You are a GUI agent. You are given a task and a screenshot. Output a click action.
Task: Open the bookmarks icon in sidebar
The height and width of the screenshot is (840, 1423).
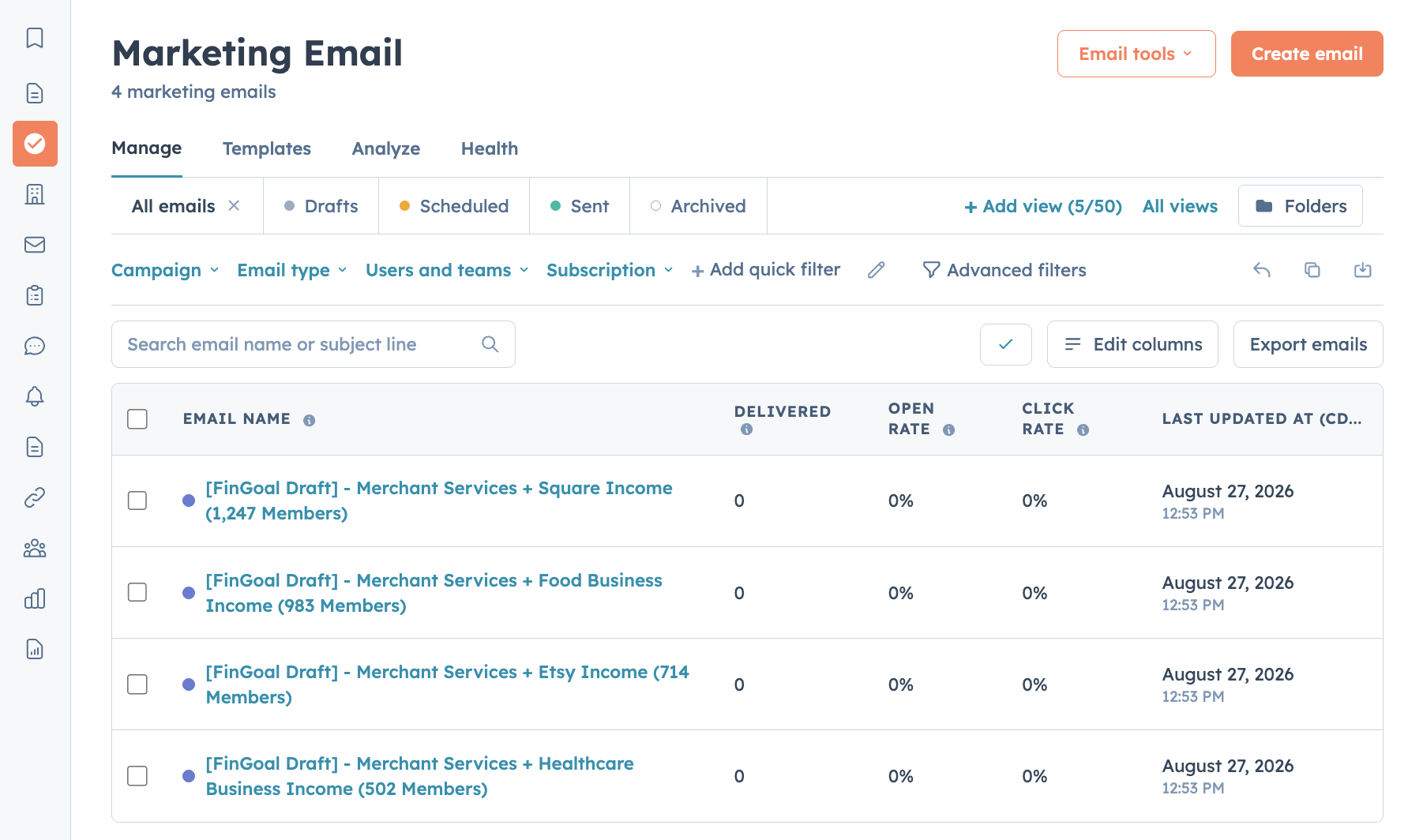click(x=35, y=38)
